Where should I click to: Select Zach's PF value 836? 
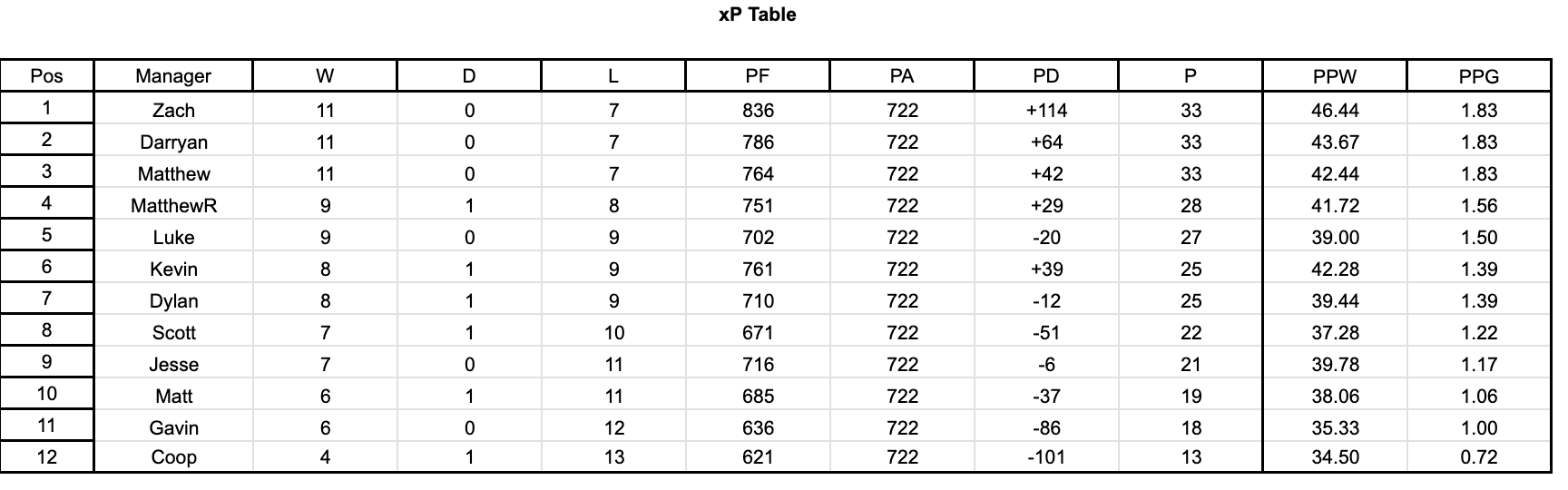tap(758, 111)
